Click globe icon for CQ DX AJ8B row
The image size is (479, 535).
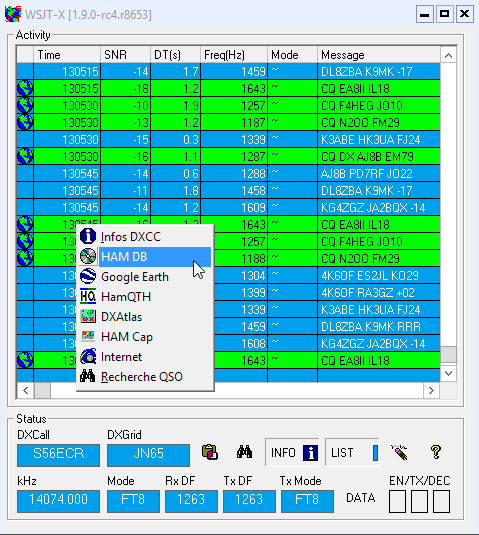click(x=25, y=156)
